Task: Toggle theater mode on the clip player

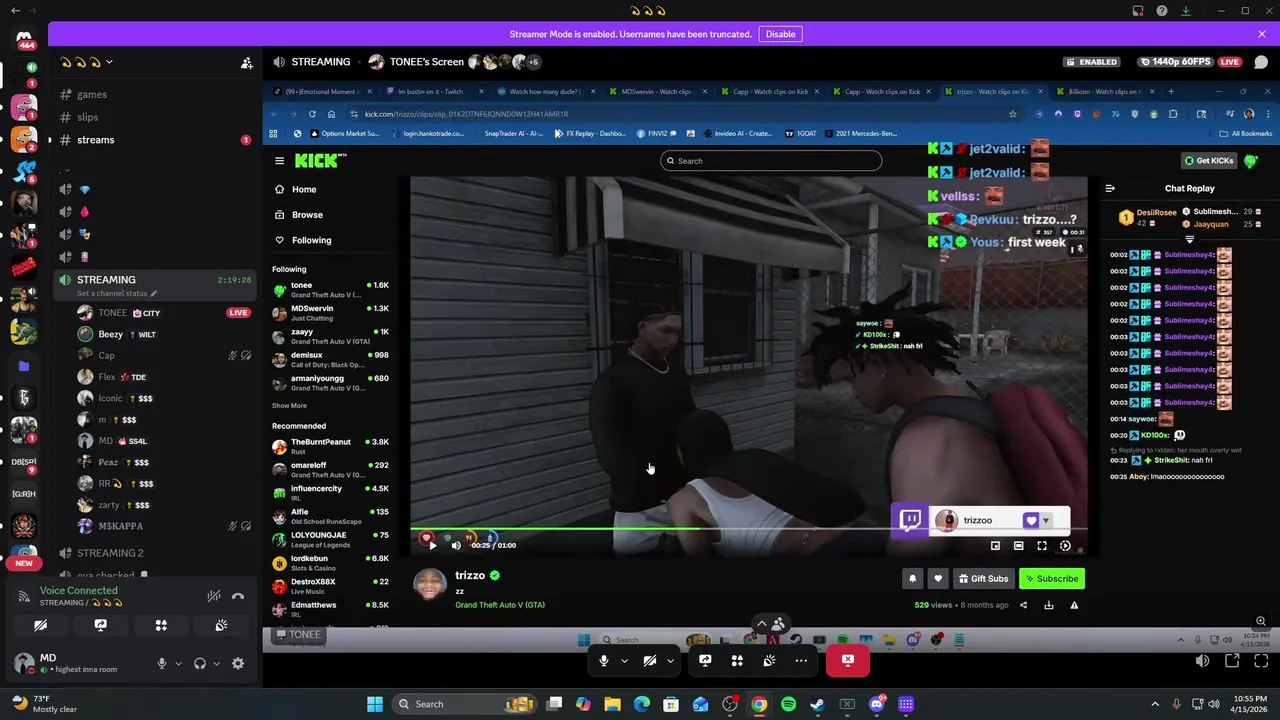Action: pos(1018,546)
